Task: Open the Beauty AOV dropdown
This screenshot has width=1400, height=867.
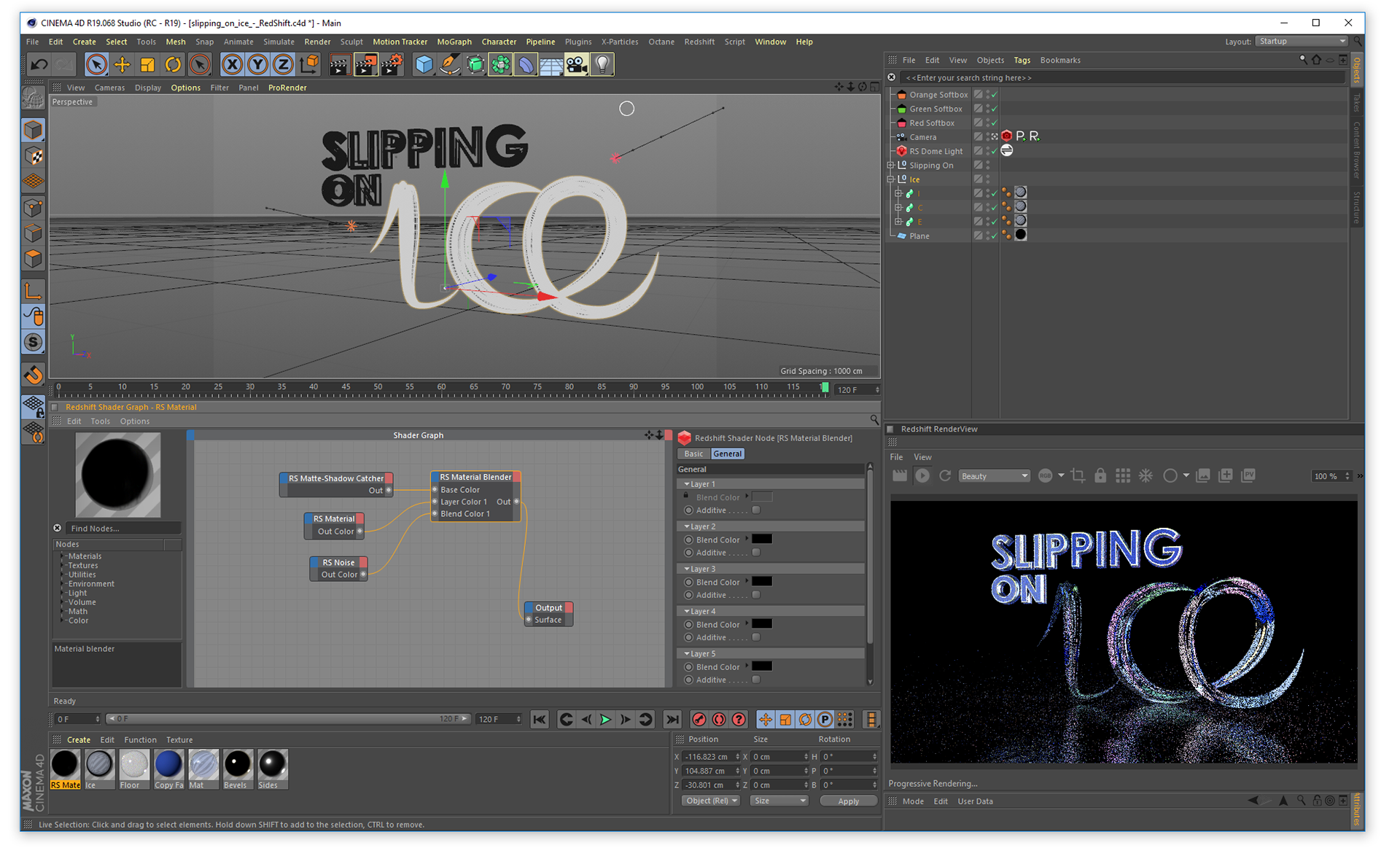Action: pyautogui.click(x=995, y=476)
